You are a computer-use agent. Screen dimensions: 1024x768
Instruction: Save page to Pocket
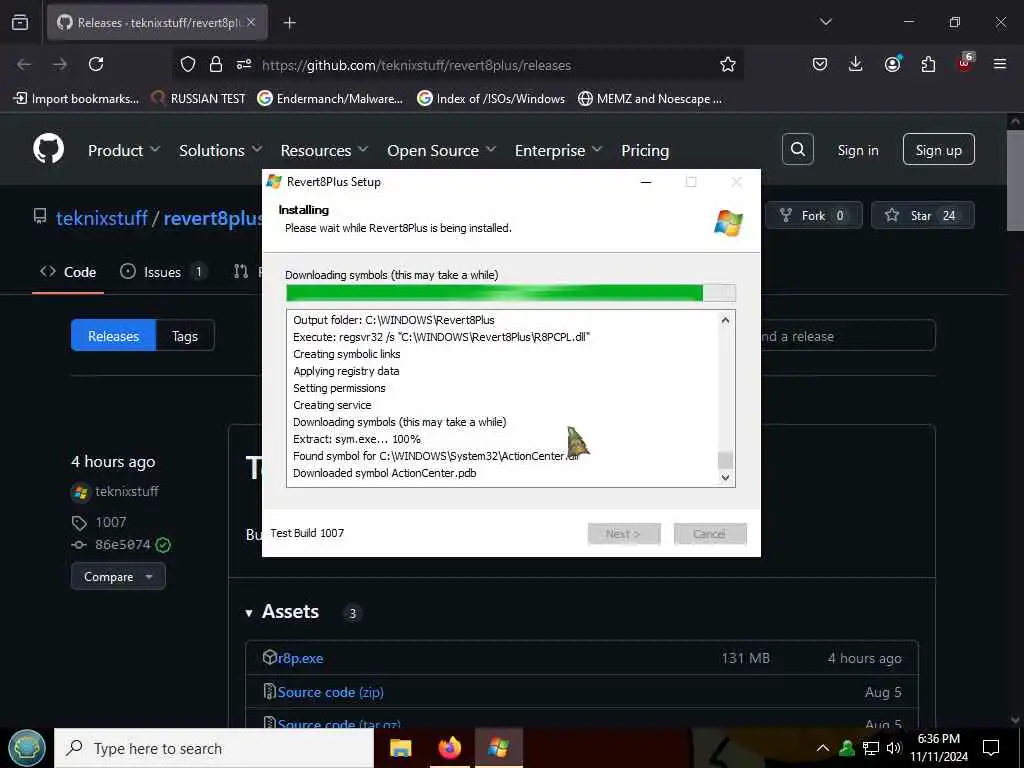(820, 64)
